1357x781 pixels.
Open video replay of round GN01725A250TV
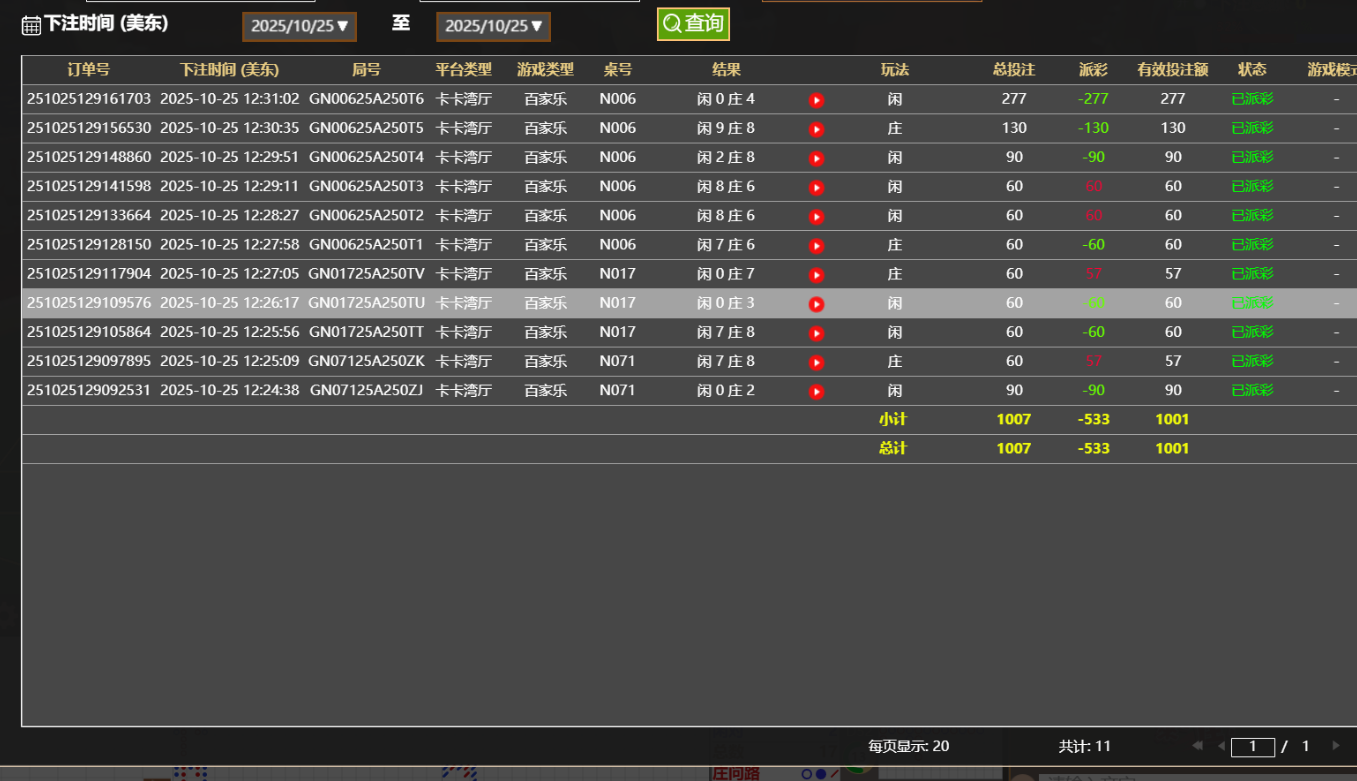(816, 275)
